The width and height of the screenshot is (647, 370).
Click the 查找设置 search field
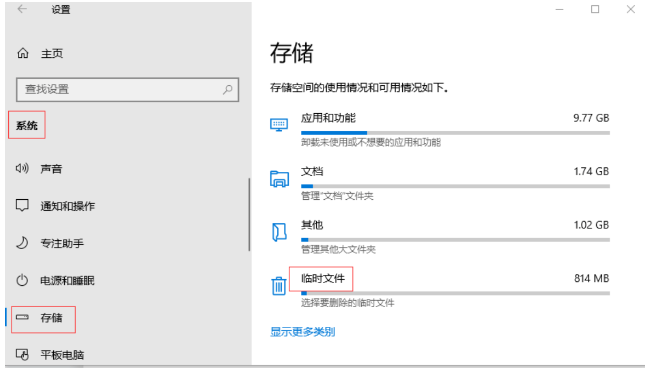128,90
